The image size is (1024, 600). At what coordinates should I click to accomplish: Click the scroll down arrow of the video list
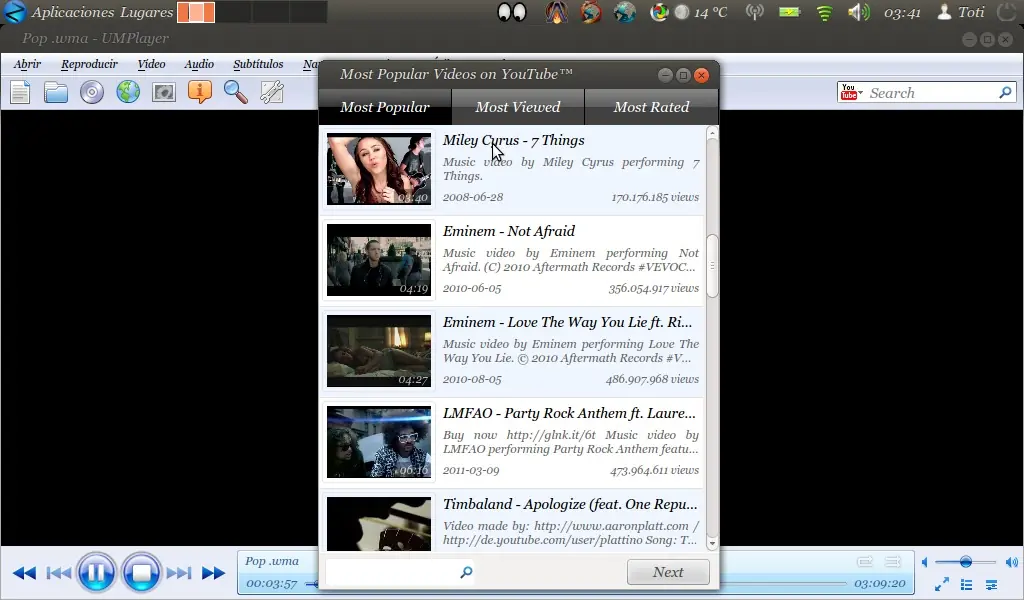[712, 543]
